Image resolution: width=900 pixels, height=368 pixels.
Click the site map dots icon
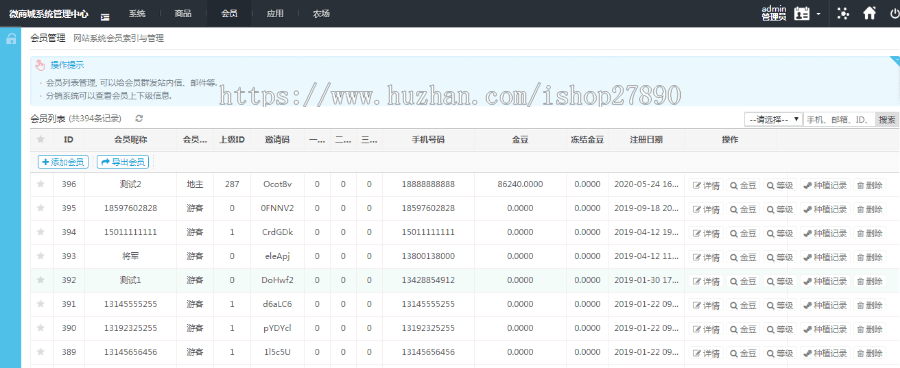[843, 13]
